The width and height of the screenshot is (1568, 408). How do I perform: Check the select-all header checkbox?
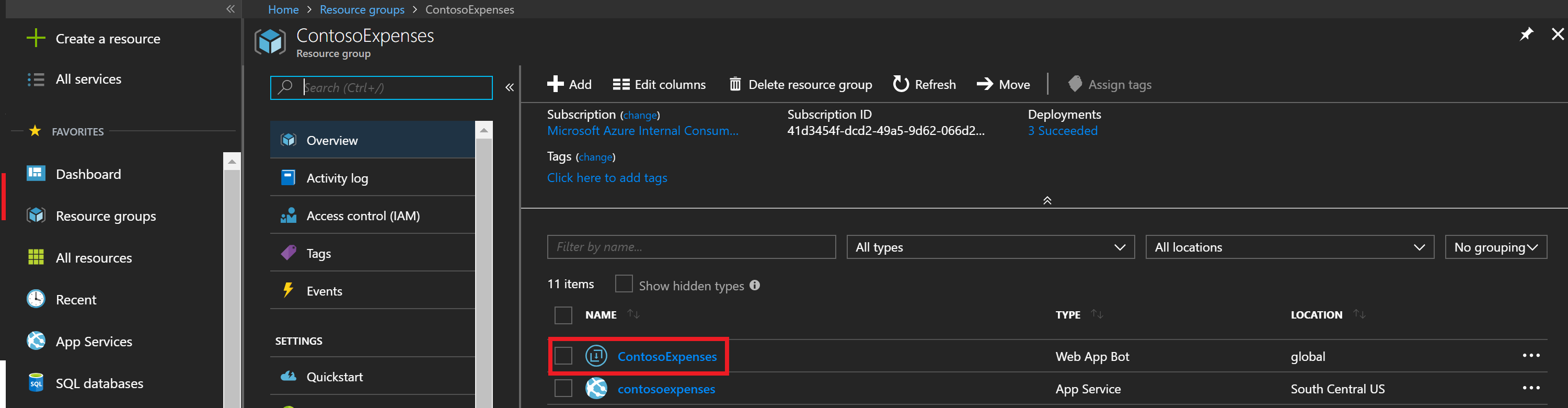(x=563, y=315)
